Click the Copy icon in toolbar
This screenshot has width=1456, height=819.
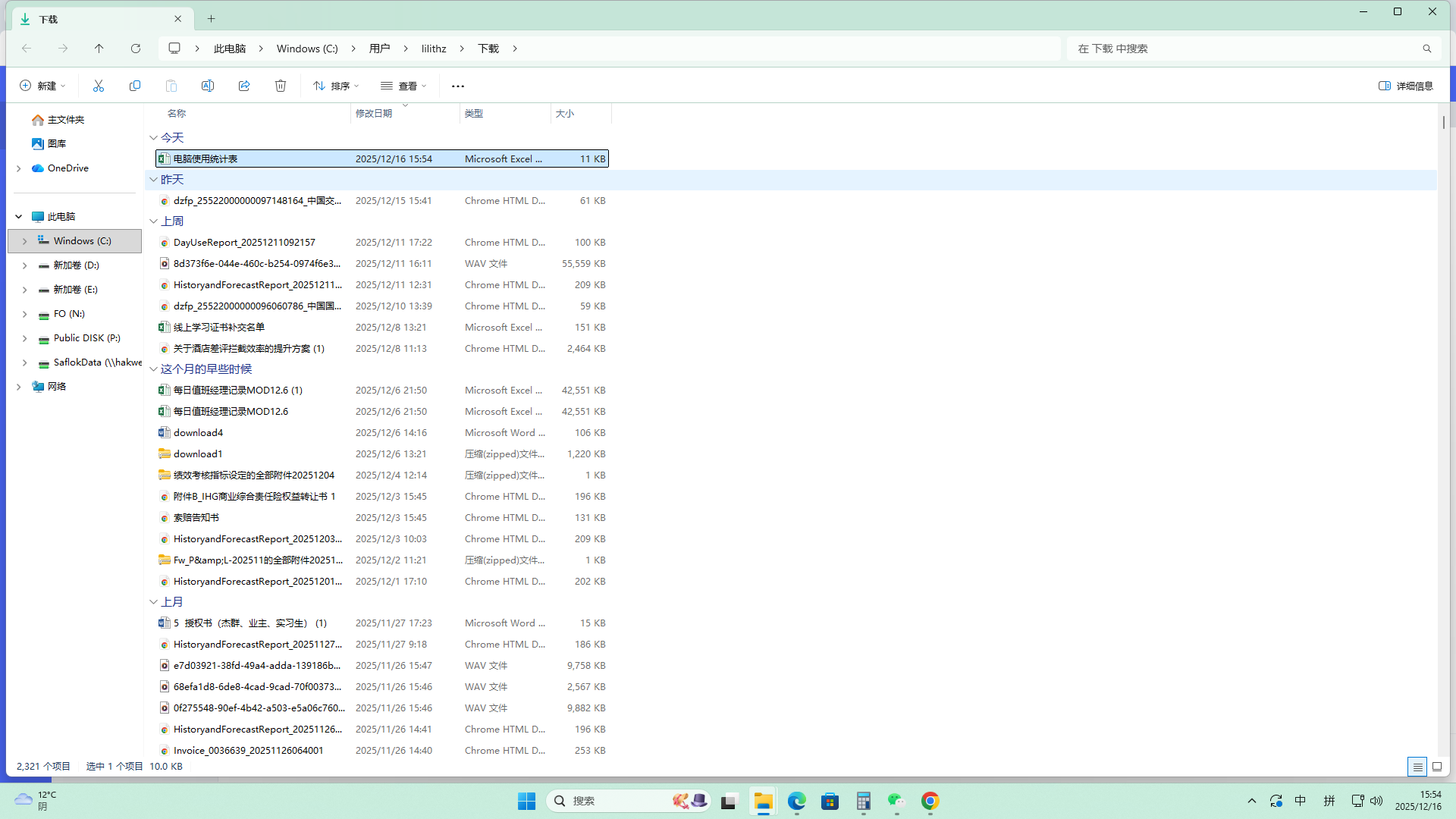135,86
